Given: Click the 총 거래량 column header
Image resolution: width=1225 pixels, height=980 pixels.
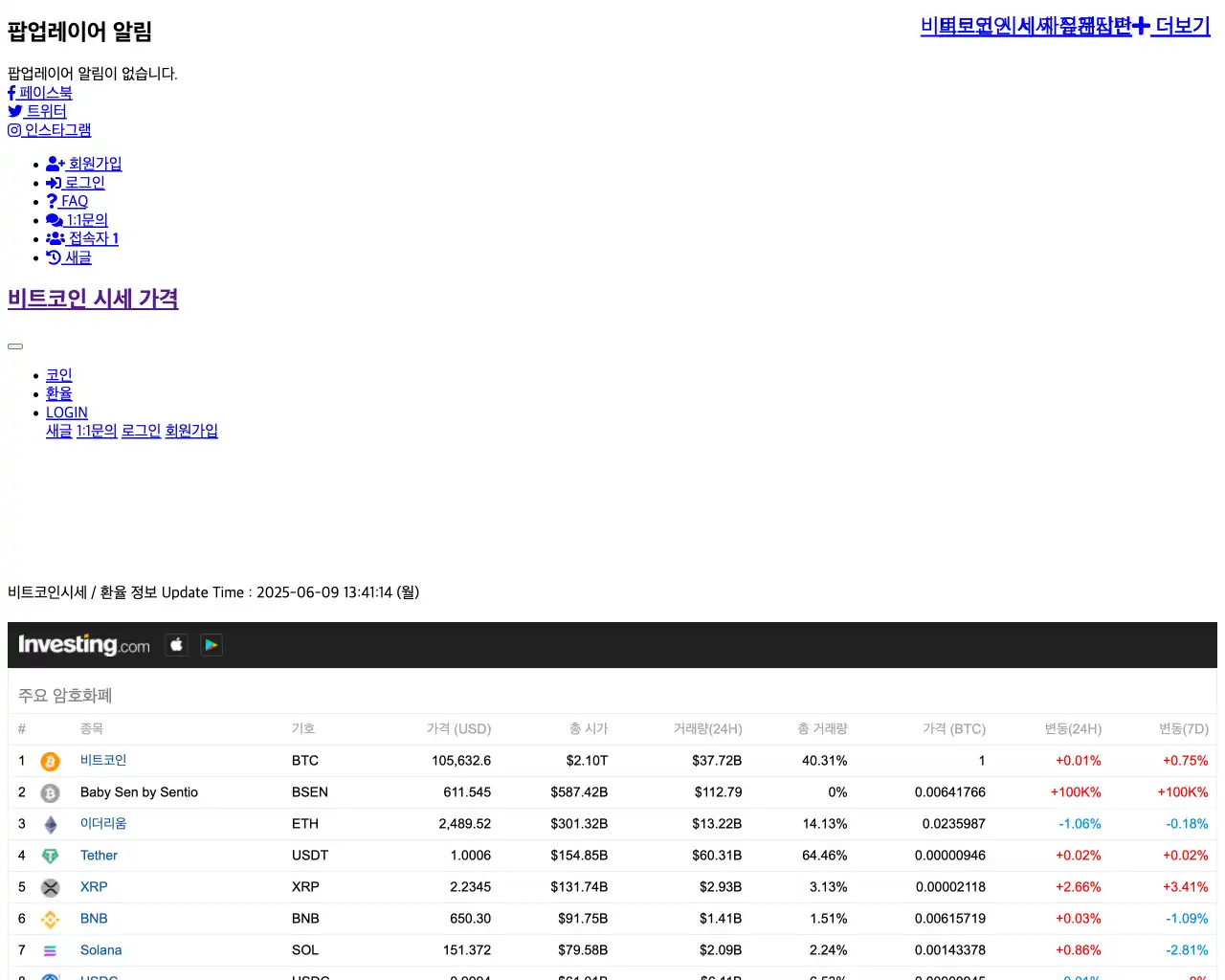Looking at the screenshot, I should (x=822, y=729).
